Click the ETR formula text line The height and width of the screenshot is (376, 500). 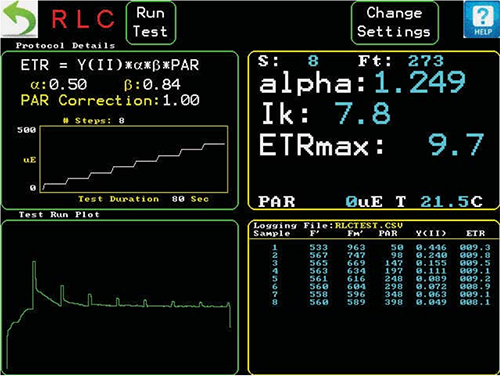(x=110, y=65)
